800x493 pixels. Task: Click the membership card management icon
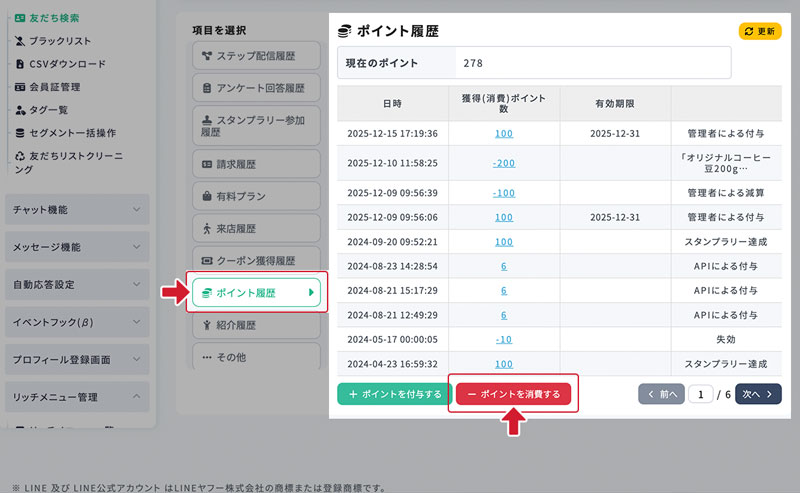tap(21, 87)
